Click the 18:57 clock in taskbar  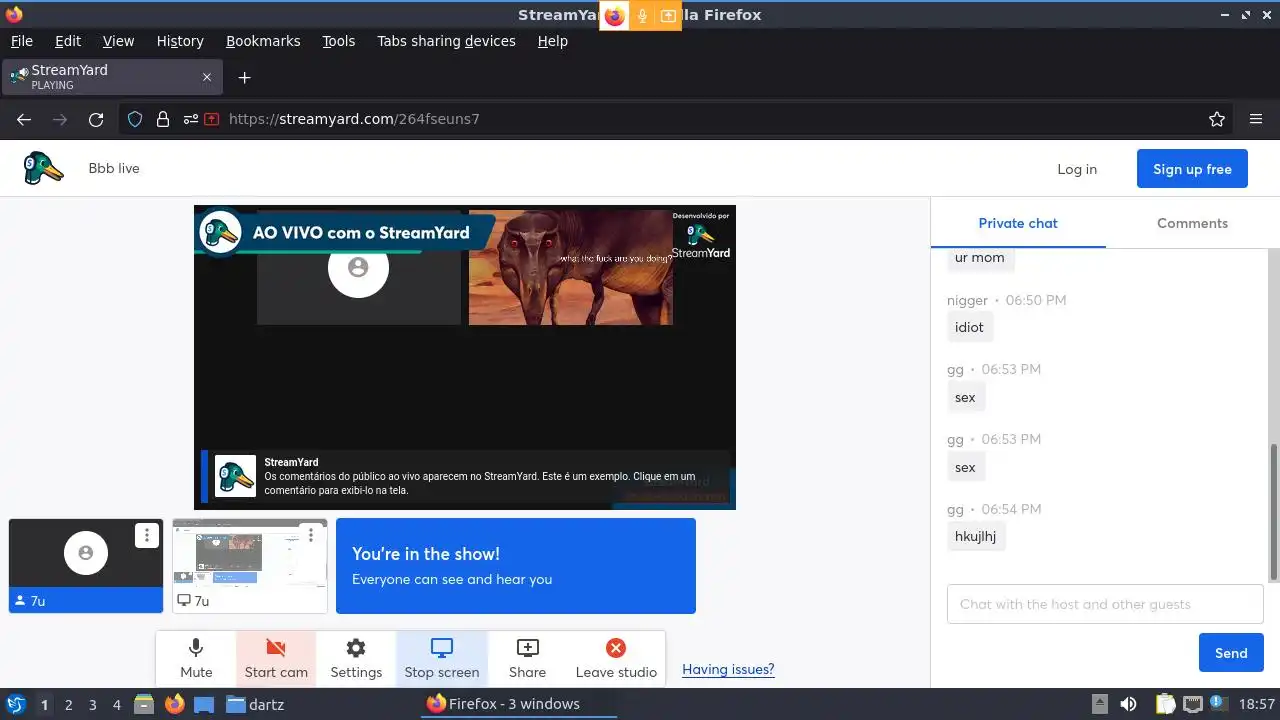pos(1257,704)
